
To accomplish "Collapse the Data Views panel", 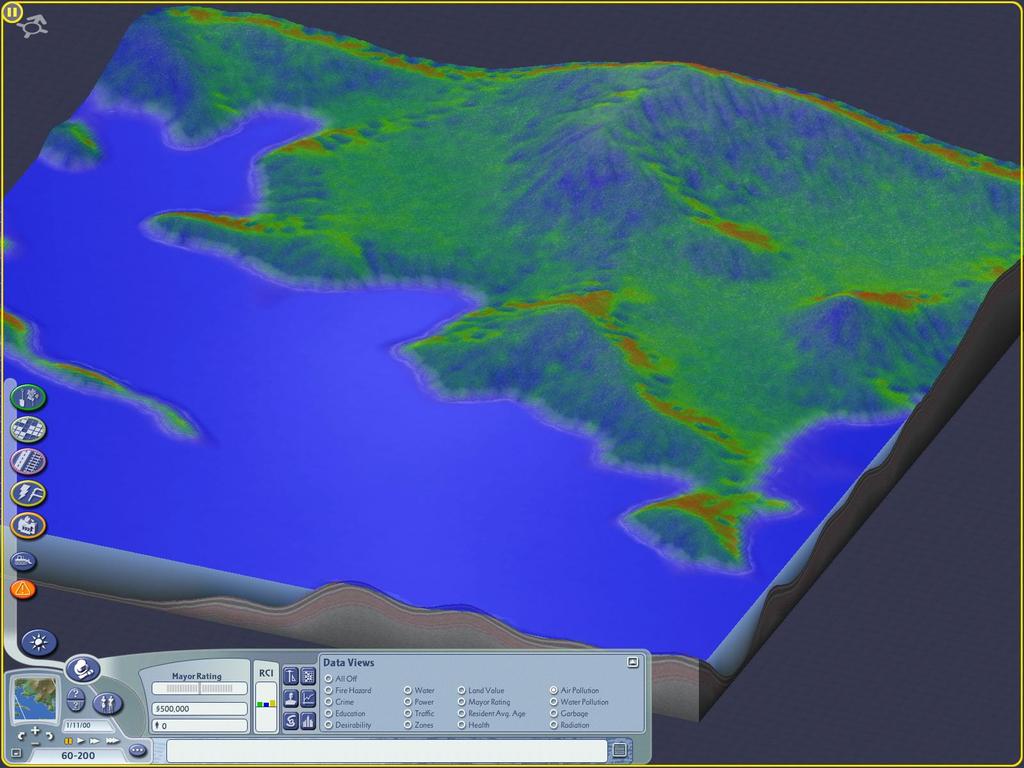I will pos(632,662).
